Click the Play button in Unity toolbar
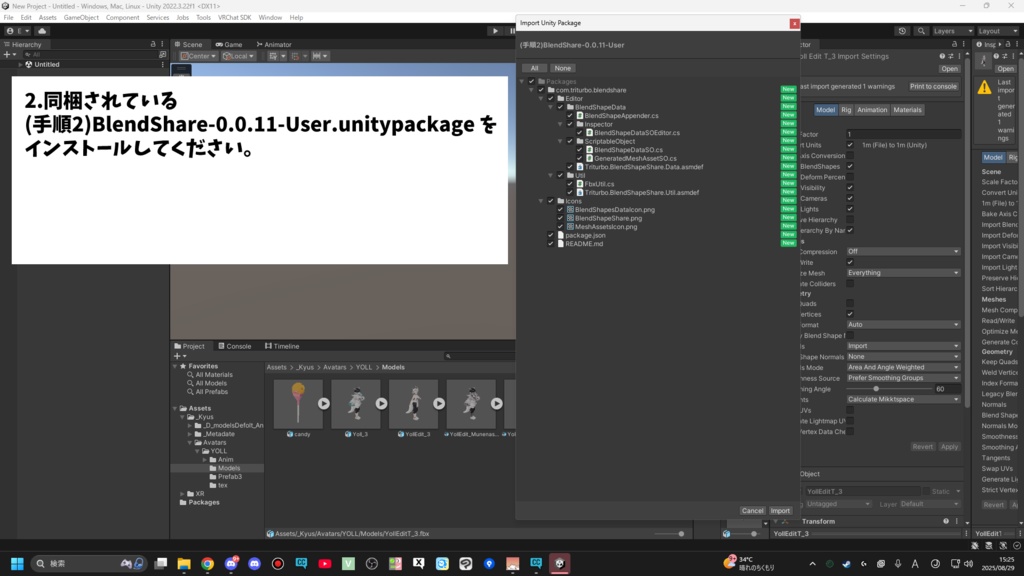1024x576 pixels. [495, 31]
